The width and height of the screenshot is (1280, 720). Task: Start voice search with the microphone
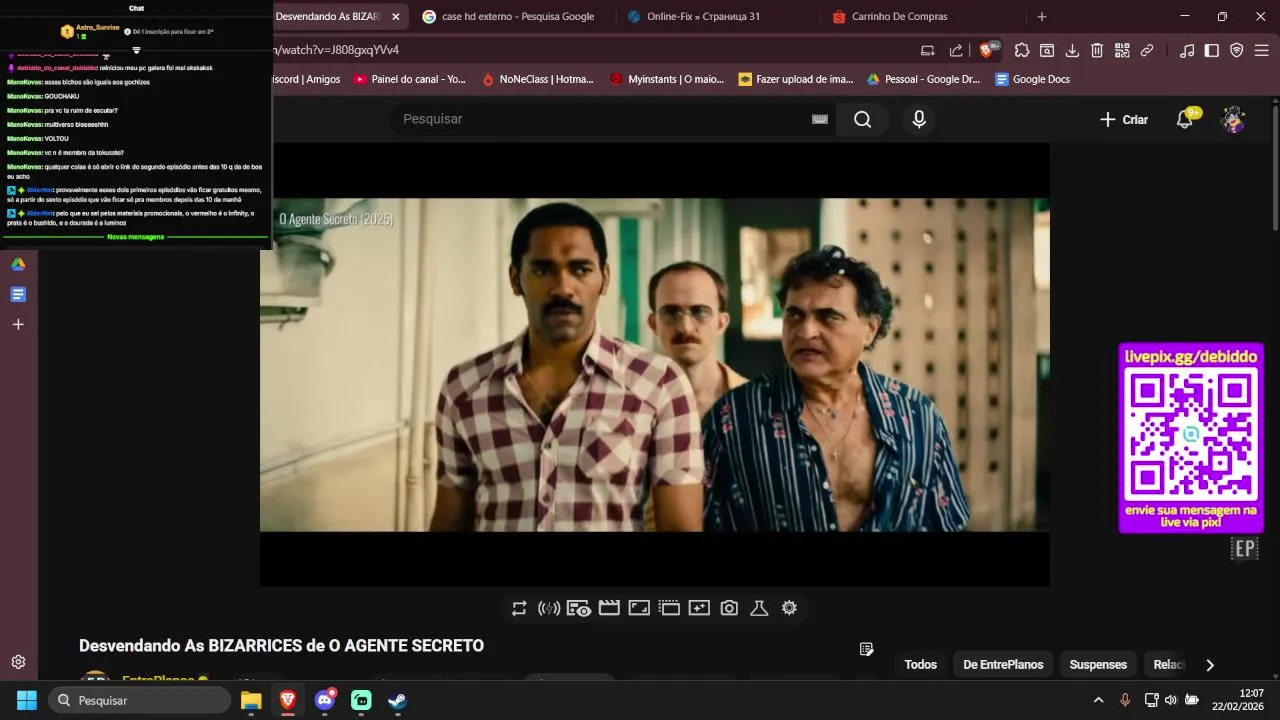919,119
